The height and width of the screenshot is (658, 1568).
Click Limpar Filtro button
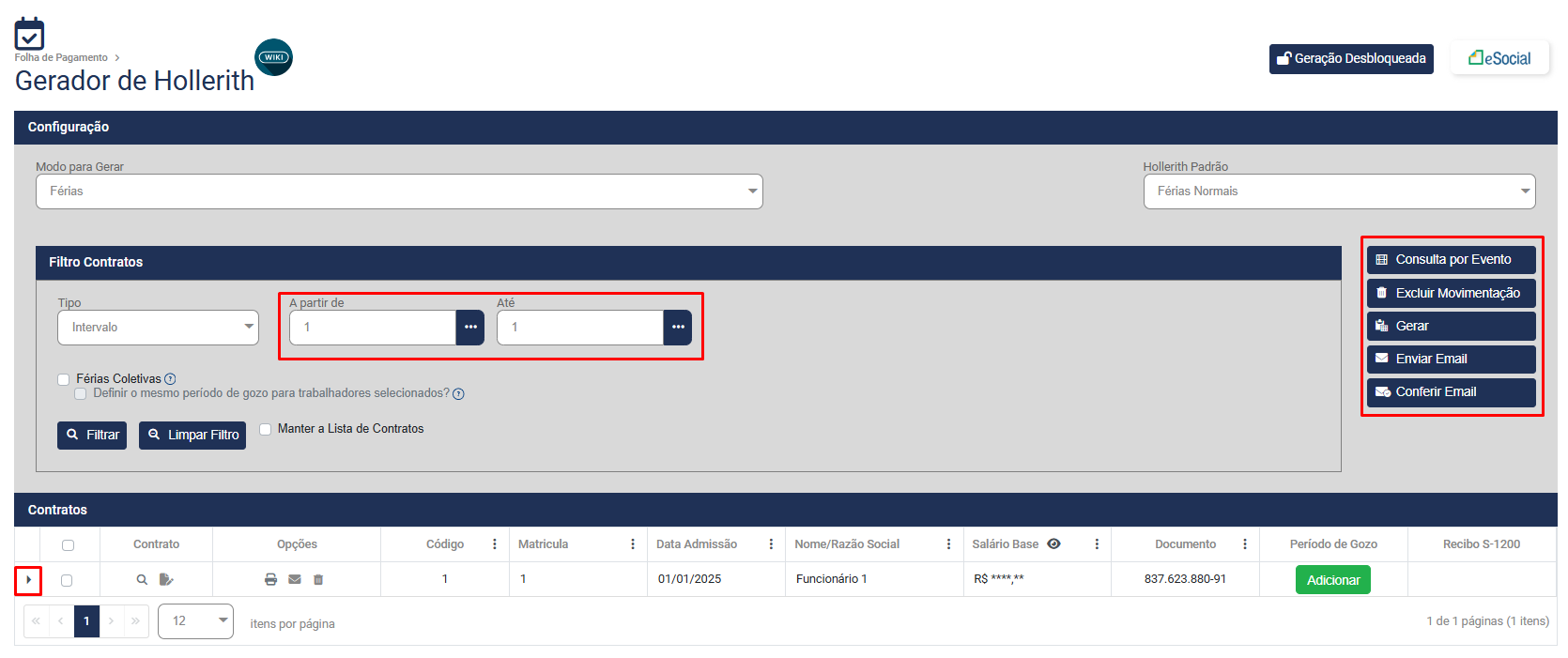coord(192,436)
